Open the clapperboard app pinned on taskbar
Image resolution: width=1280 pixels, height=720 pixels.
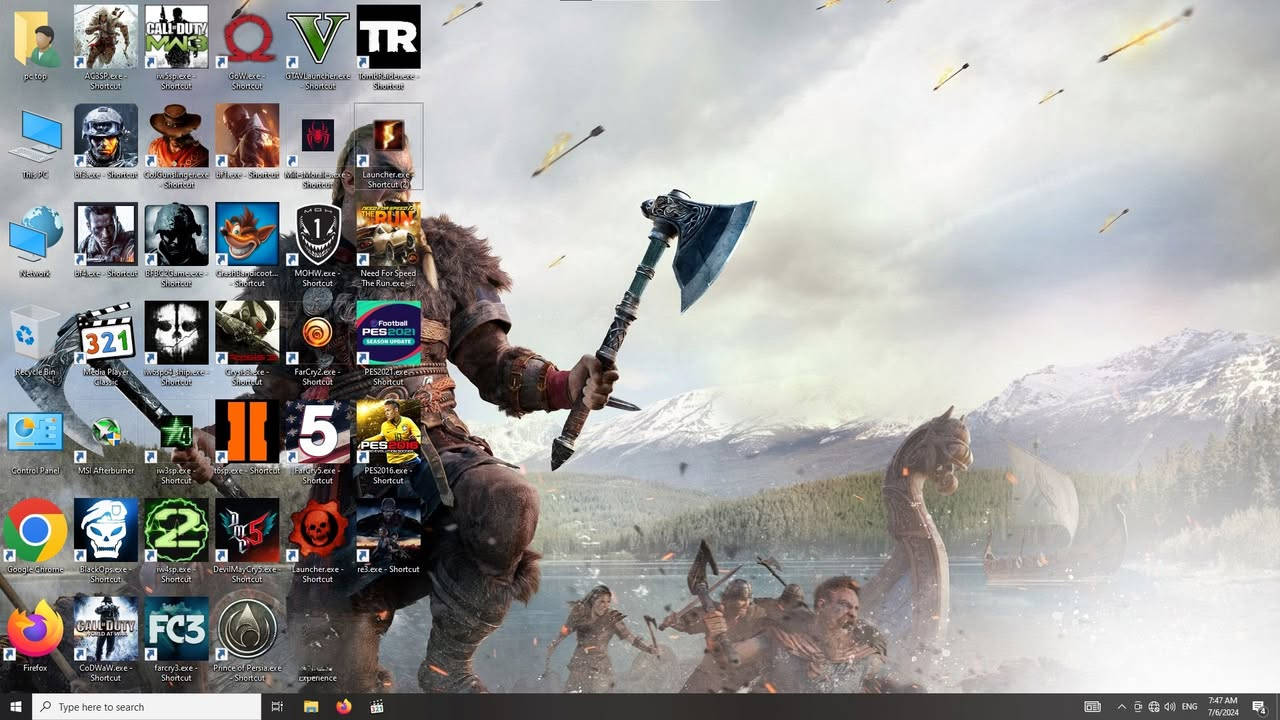point(377,707)
